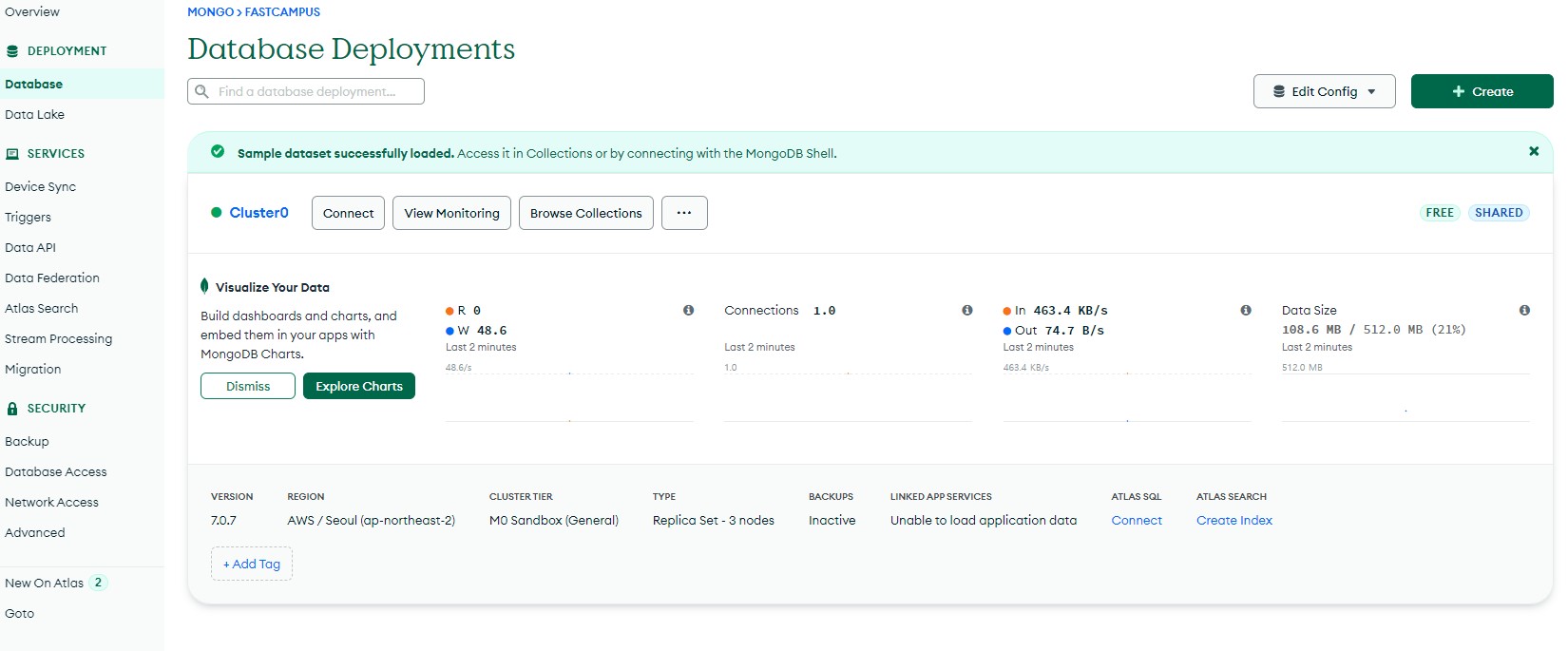Click the Replica Set - 3 nodes text

(x=714, y=520)
